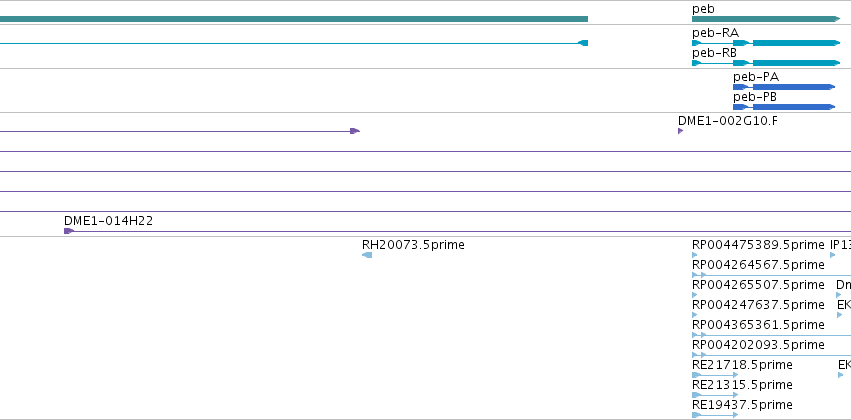
Task: Click the RE19437.5prime EST glyph
Action: pyautogui.click(x=715, y=415)
